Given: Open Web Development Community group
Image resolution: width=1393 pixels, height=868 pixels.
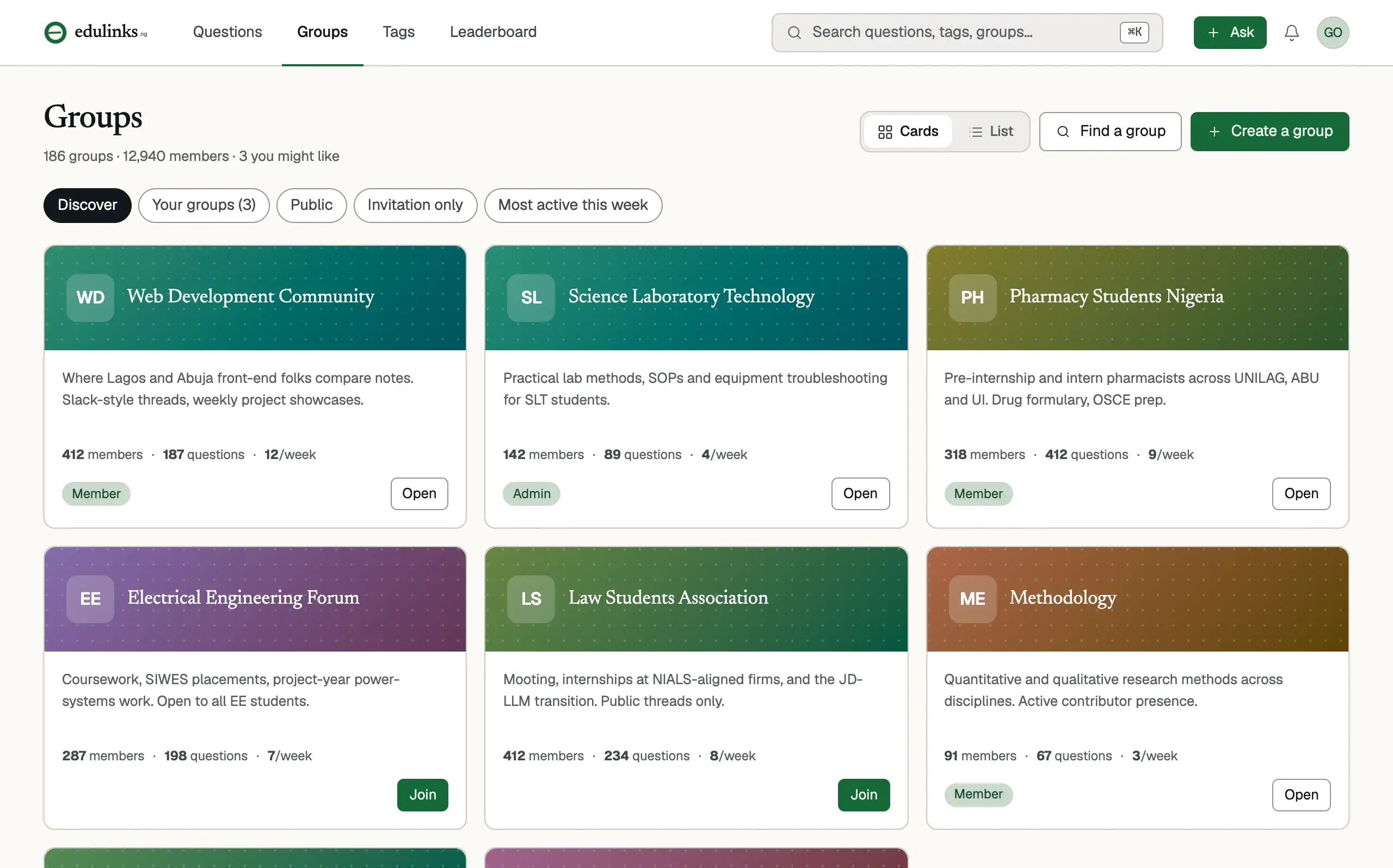Looking at the screenshot, I should pos(419,494).
